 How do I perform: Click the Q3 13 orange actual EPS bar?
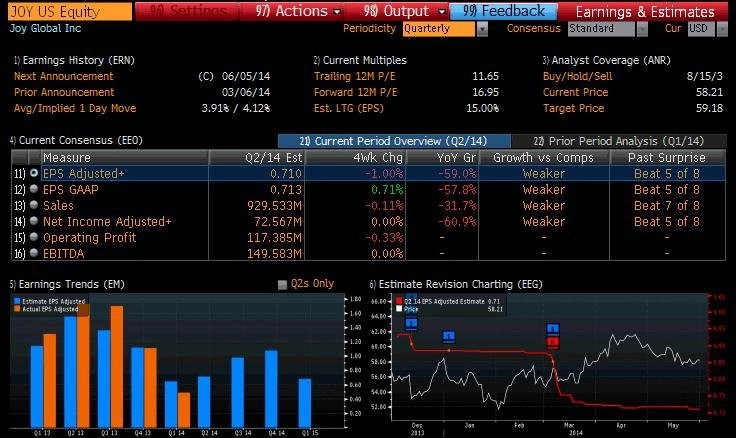pyautogui.click(x=117, y=366)
